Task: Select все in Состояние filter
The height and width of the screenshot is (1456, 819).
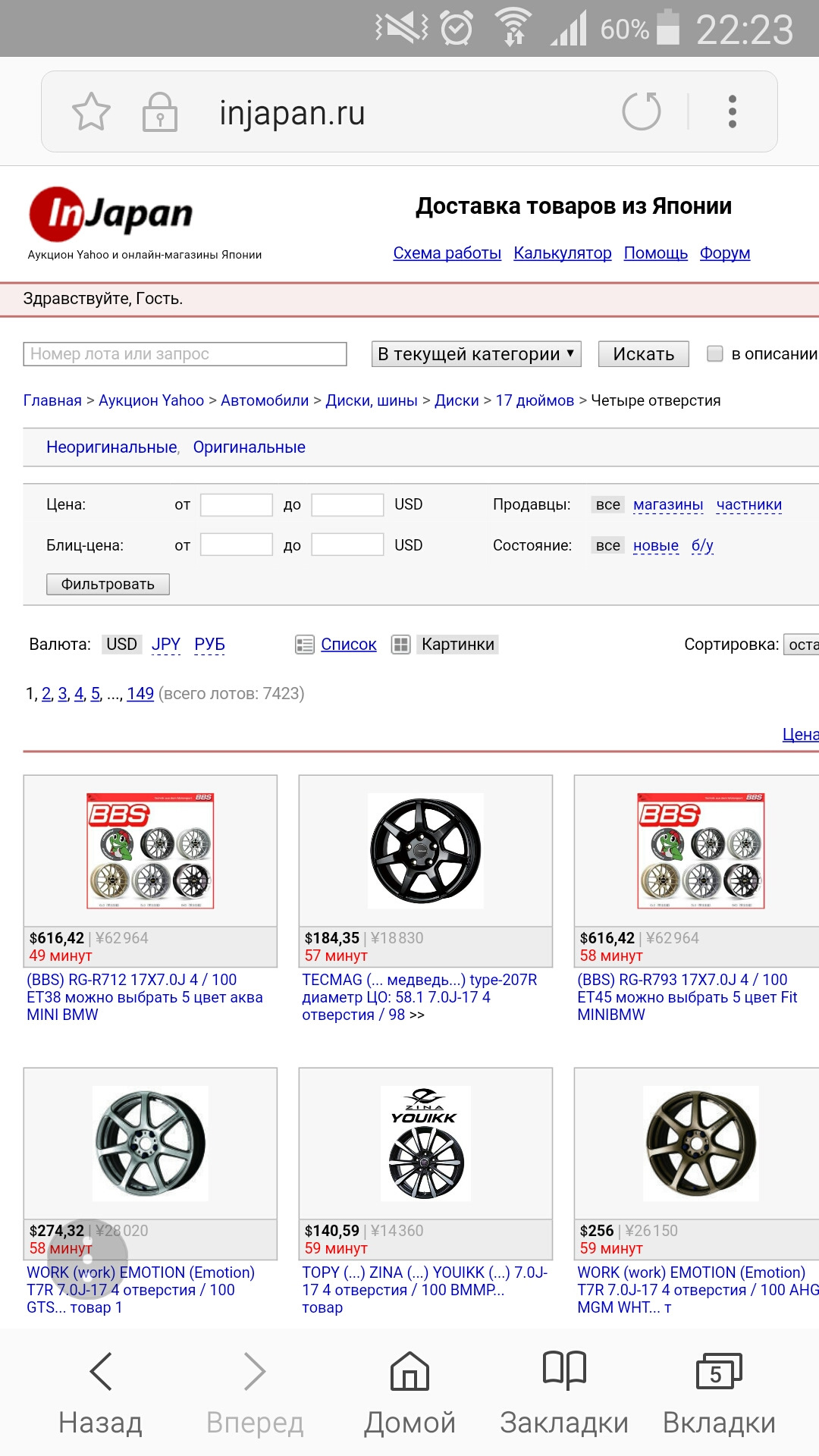Action: coord(608,545)
